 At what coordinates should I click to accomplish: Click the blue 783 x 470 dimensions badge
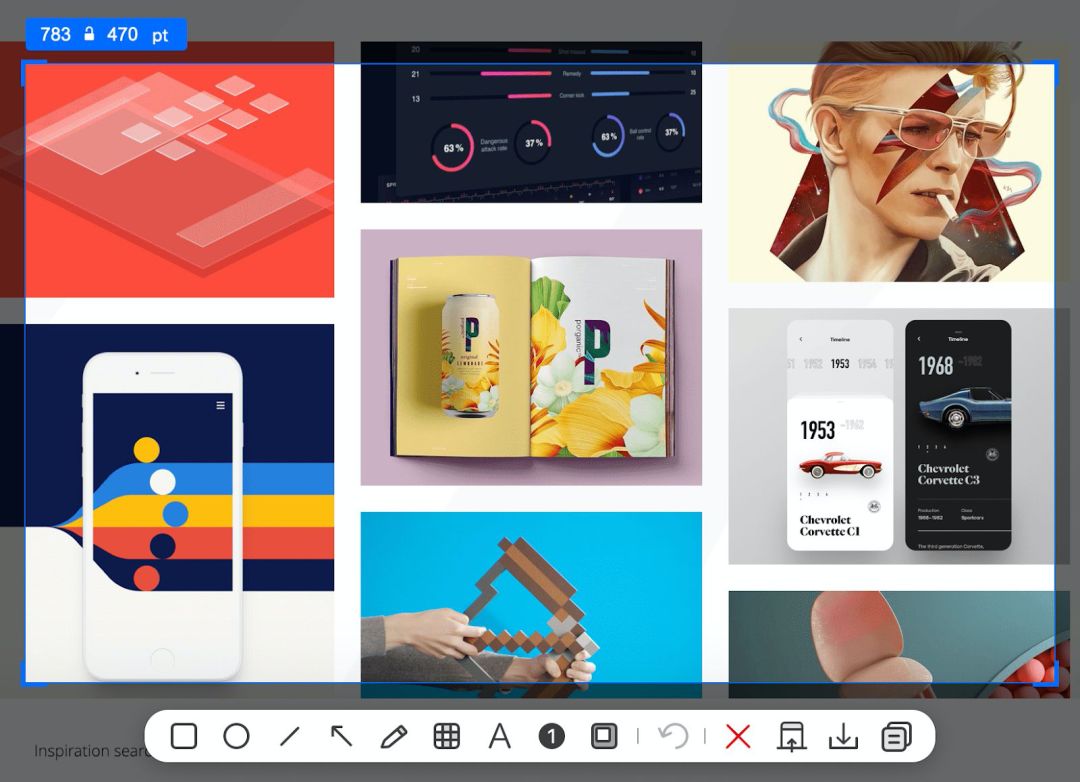[105, 33]
